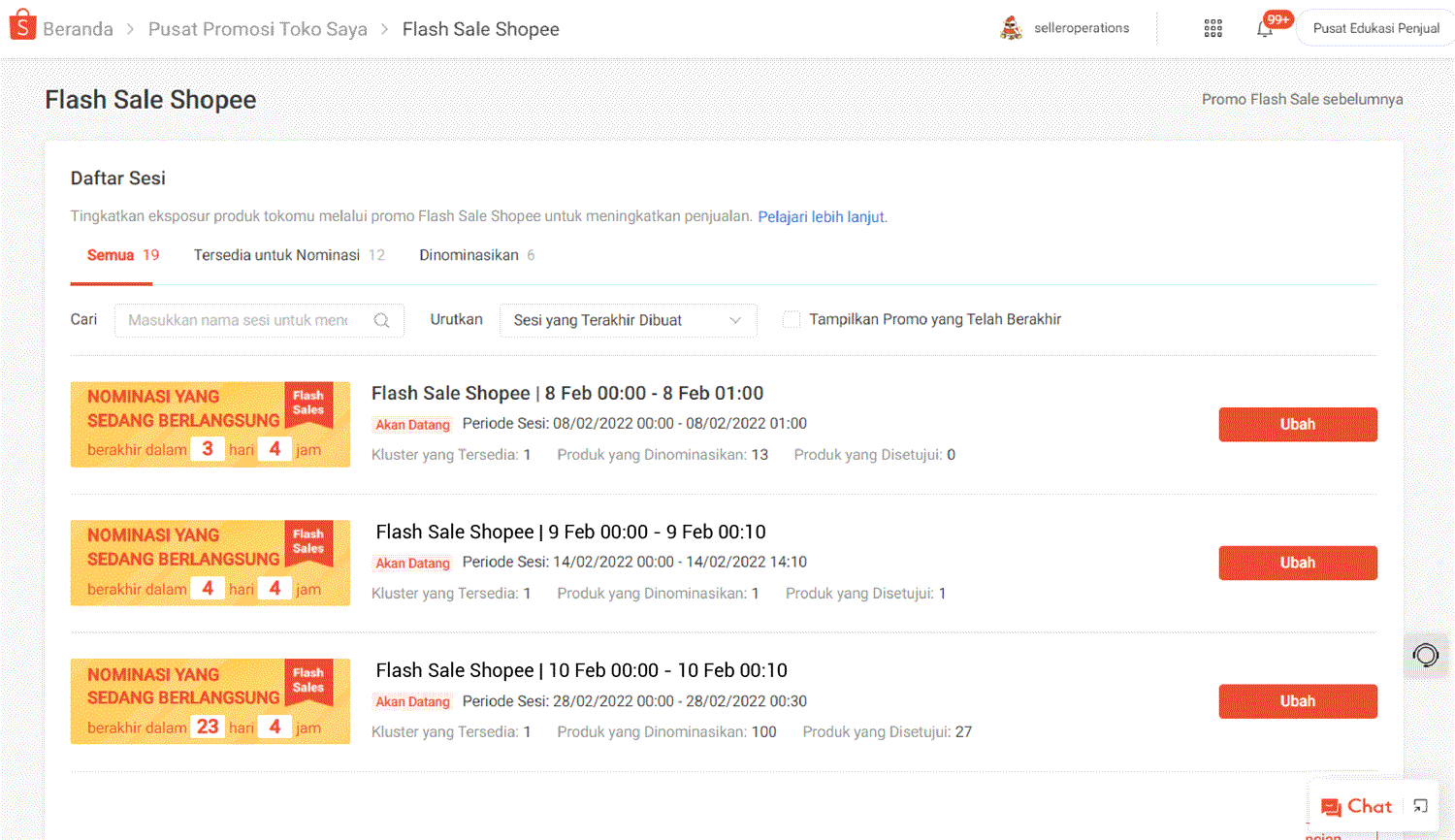Click the selleroperations profile avatar
1455x840 pixels.
[1011, 28]
